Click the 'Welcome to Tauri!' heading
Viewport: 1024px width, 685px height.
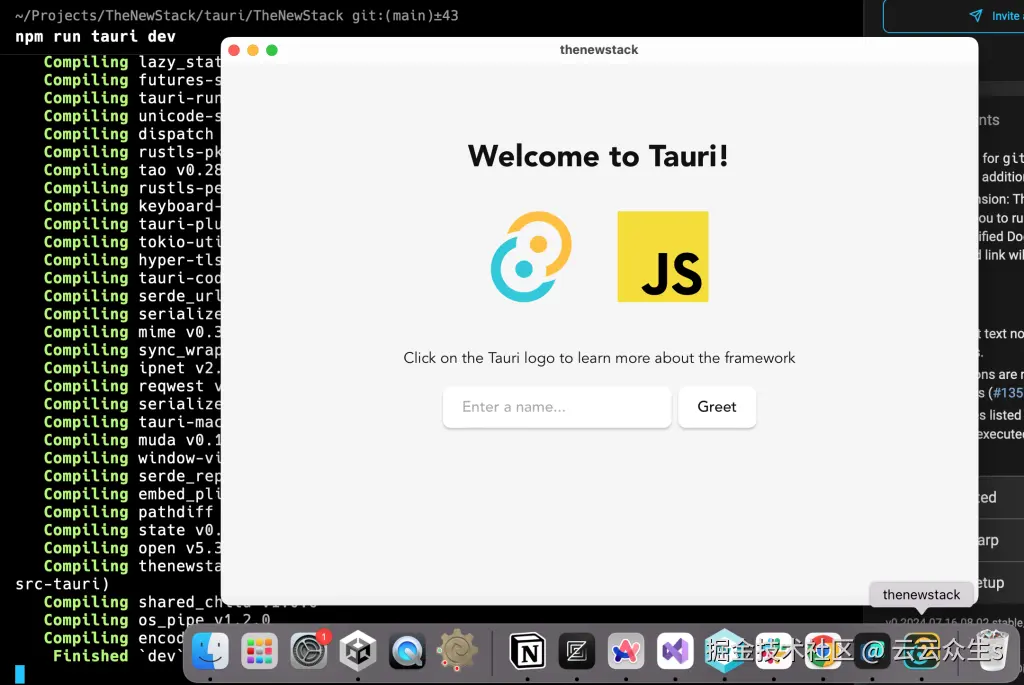598,156
